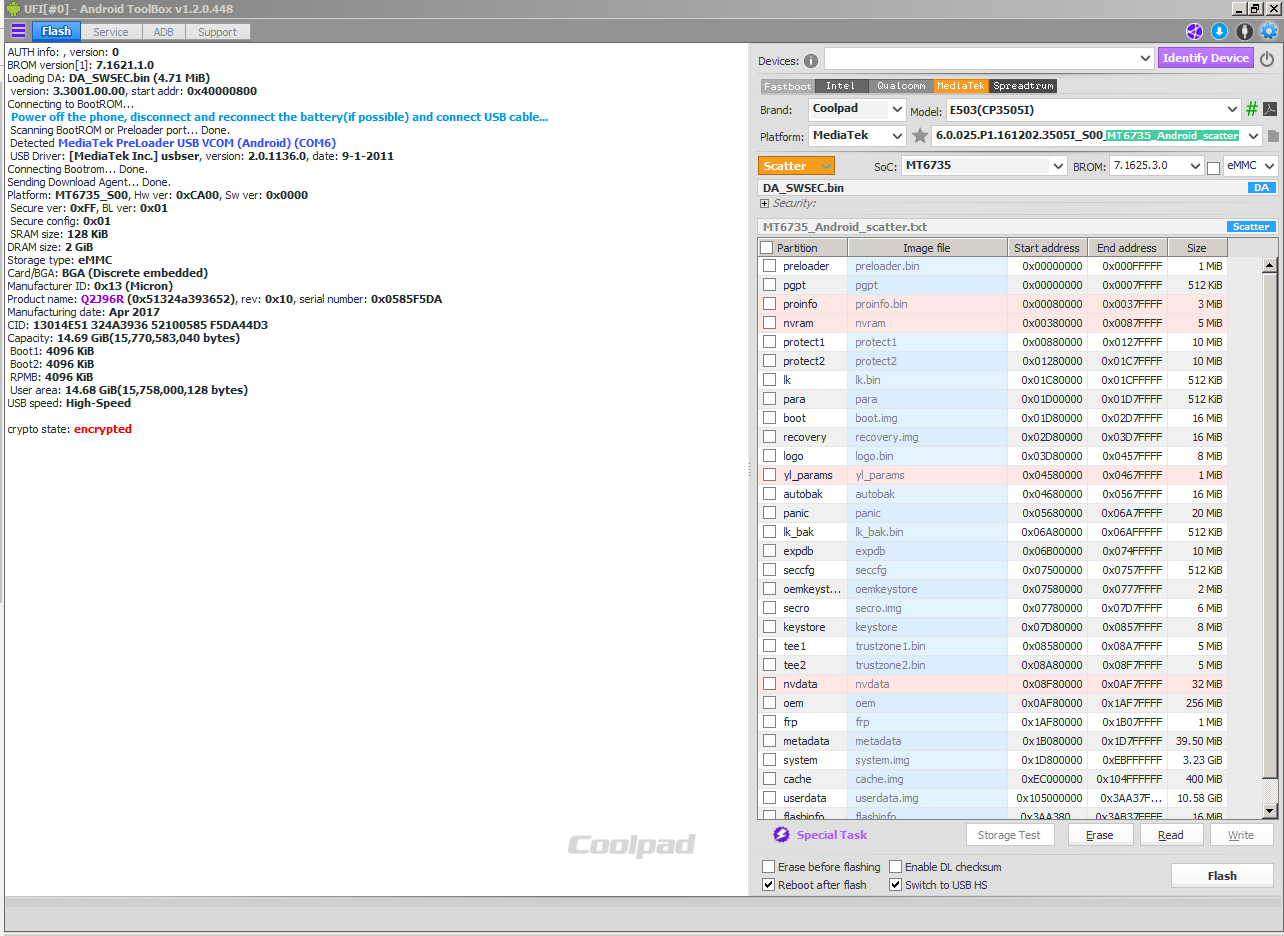The height and width of the screenshot is (936, 1284).
Task: Toggle the select-all Partition header checkbox
Action: point(766,248)
